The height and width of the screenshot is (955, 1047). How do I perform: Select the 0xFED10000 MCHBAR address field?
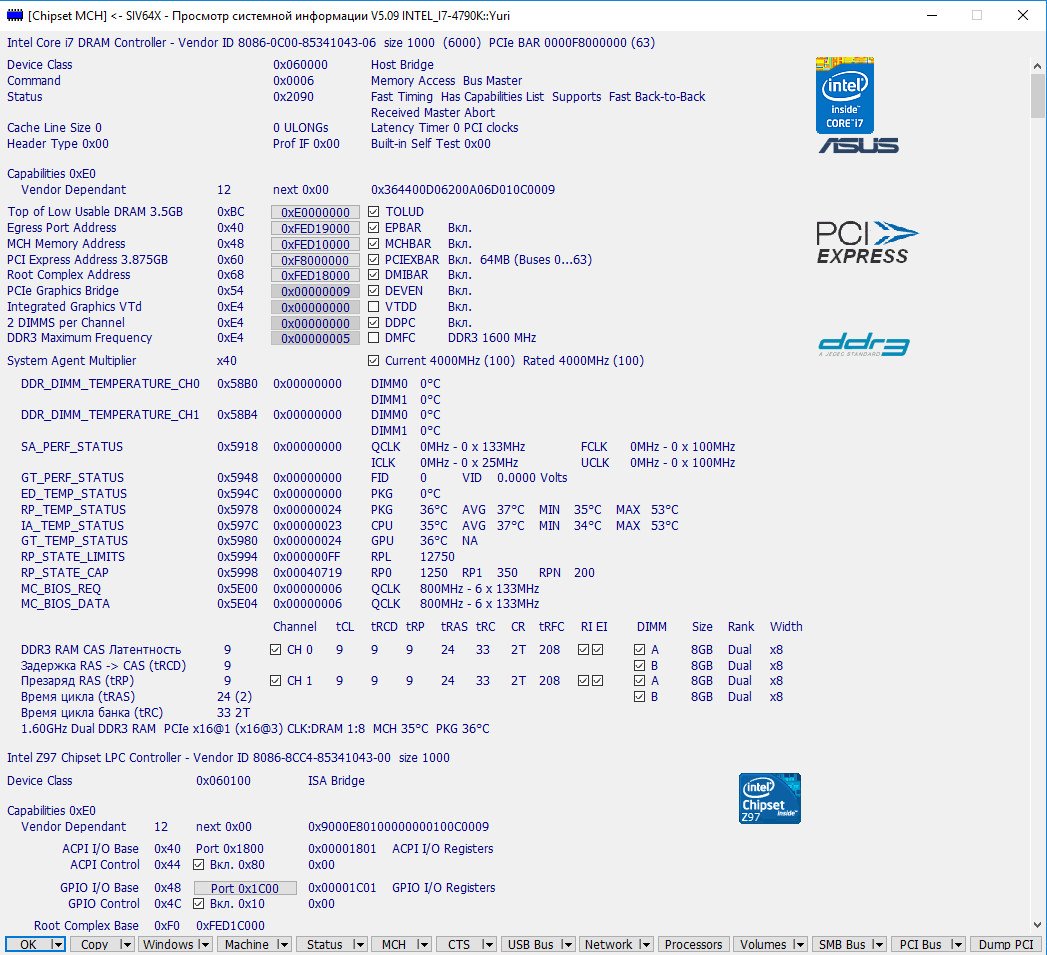(x=315, y=244)
